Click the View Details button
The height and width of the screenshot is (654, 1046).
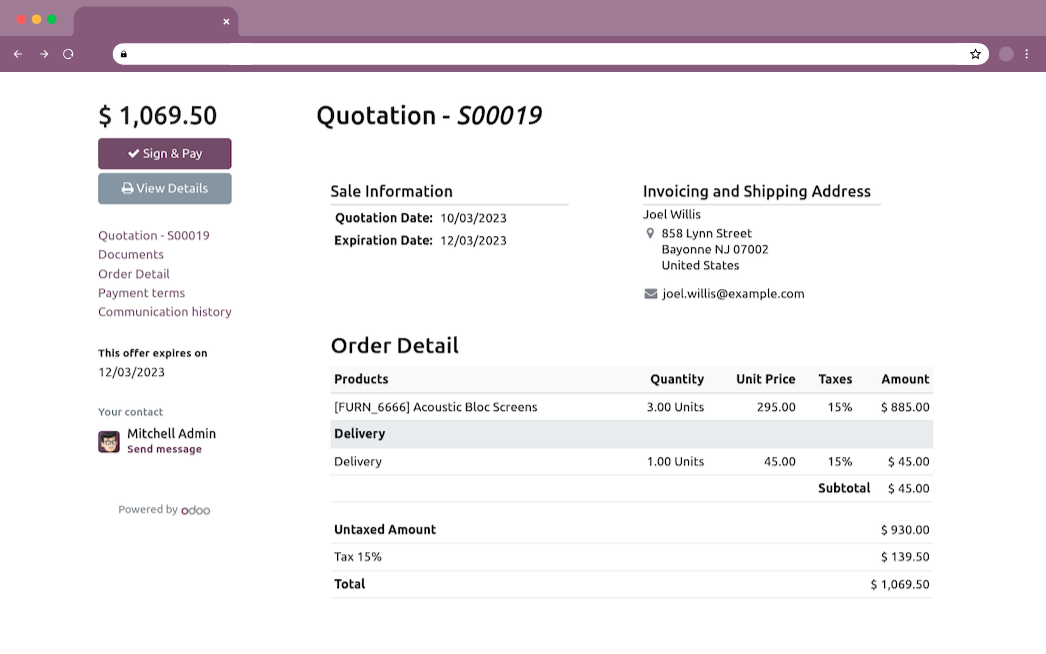coord(165,188)
